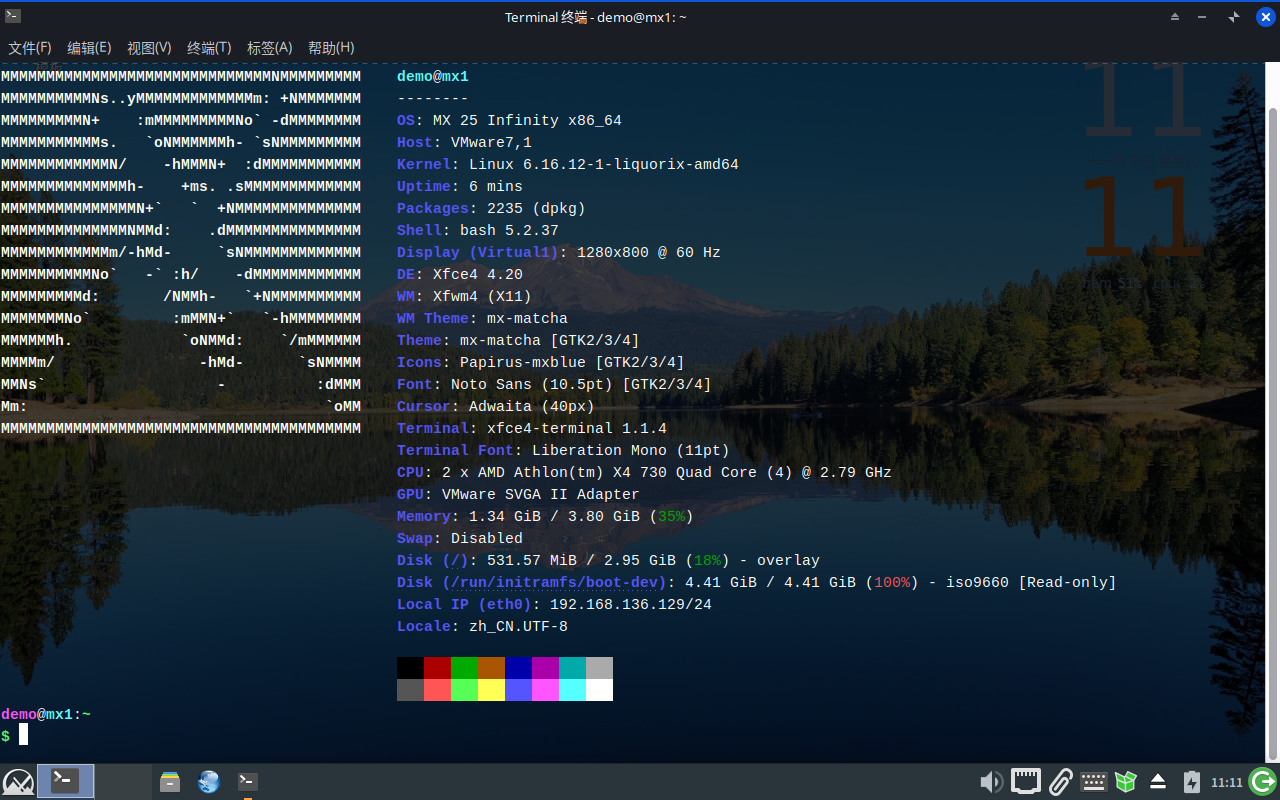
Task: Open the power manager battery icon
Action: (x=1191, y=782)
